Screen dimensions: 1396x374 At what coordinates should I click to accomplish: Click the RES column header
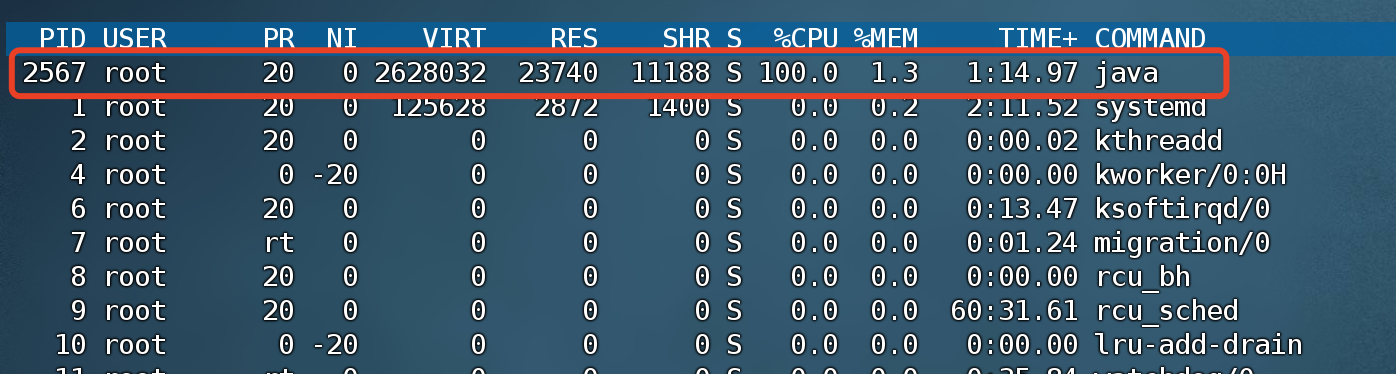pyautogui.click(x=574, y=39)
